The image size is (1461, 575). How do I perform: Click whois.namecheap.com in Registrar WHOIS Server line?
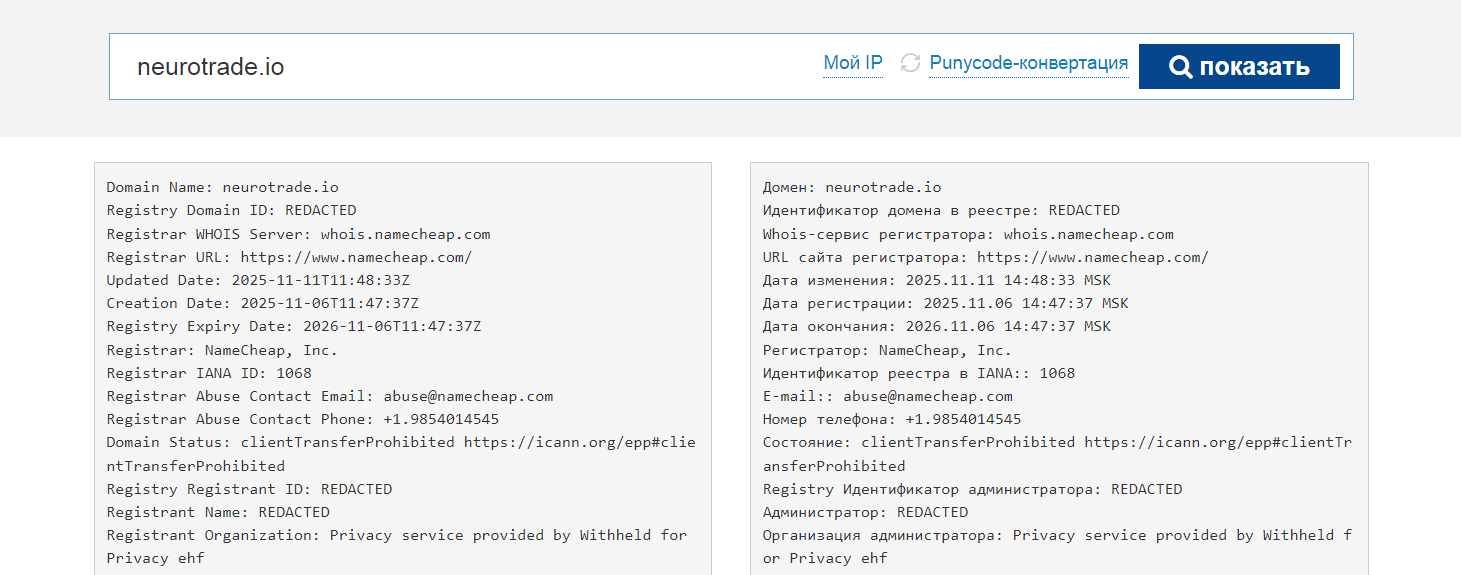point(405,234)
